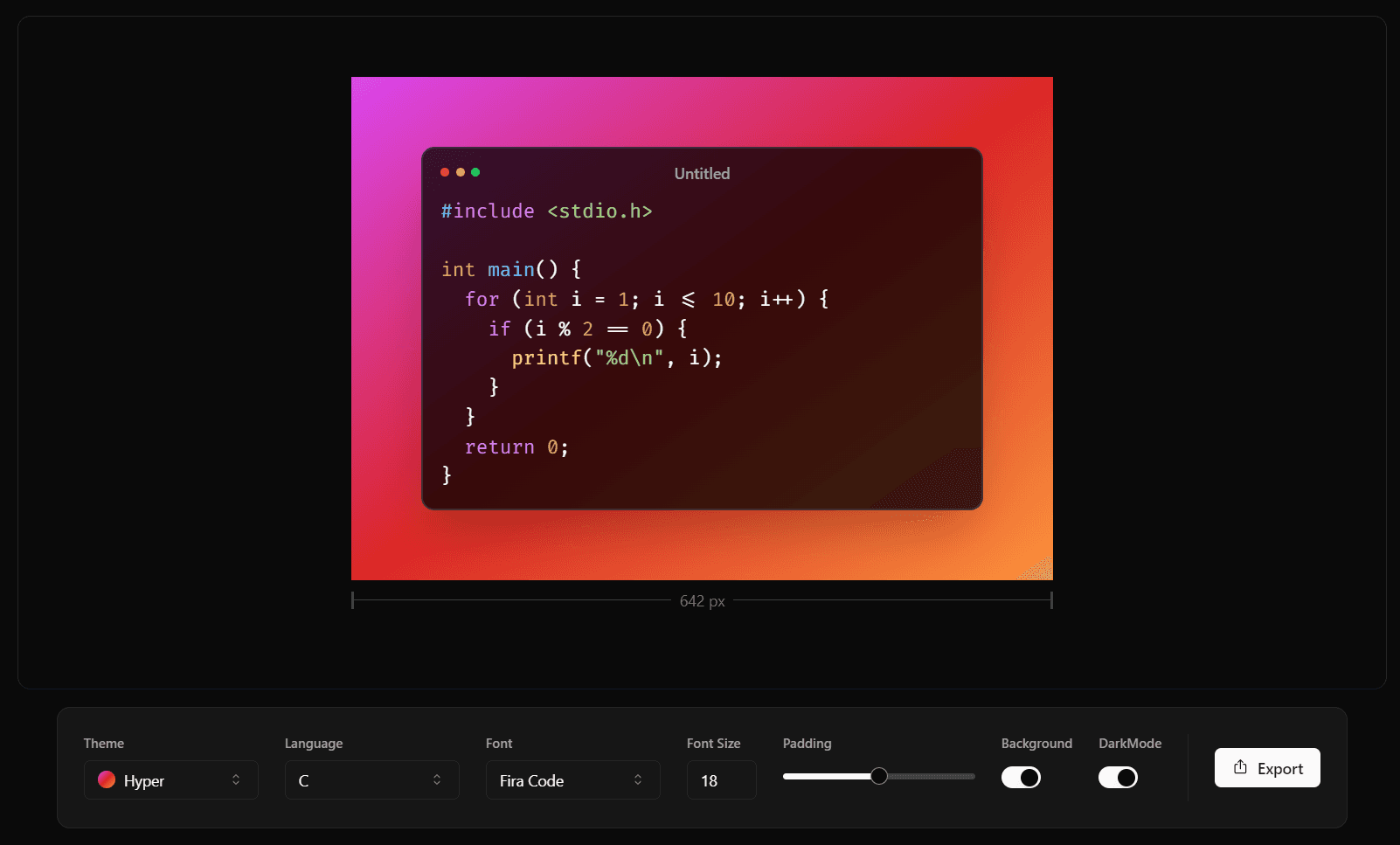
Task: Click the Theme selector chevron icon
Action: click(x=236, y=779)
